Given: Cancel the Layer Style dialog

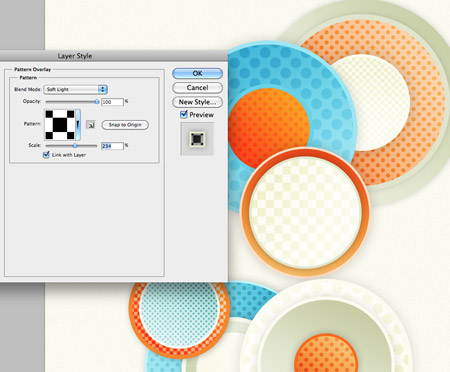Looking at the screenshot, I should 197,88.
